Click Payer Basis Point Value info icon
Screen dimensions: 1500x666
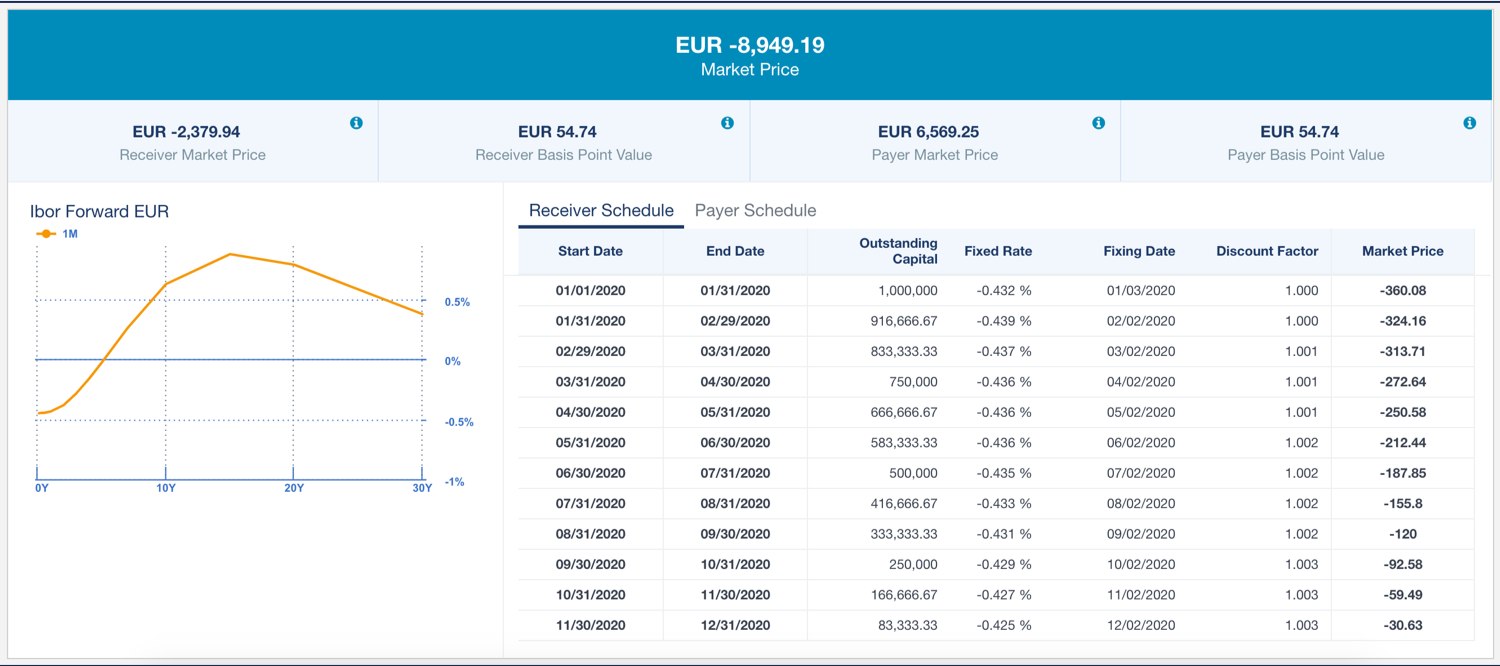pos(1469,123)
